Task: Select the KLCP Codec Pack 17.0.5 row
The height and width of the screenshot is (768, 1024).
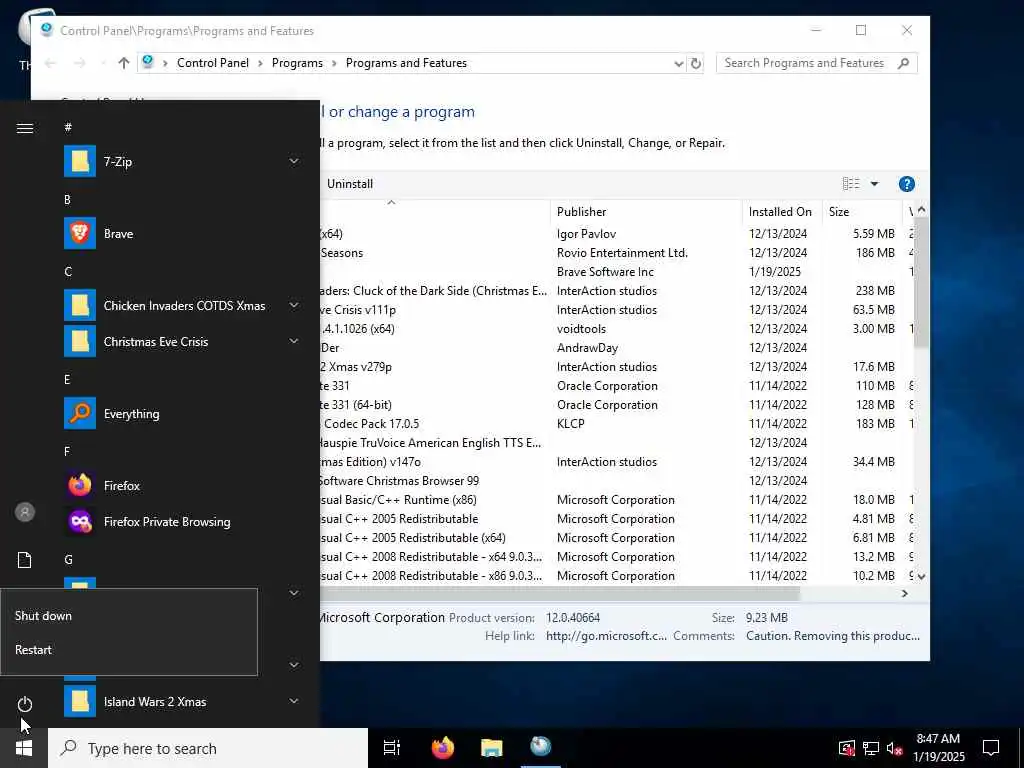Action: (x=616, y=423)
